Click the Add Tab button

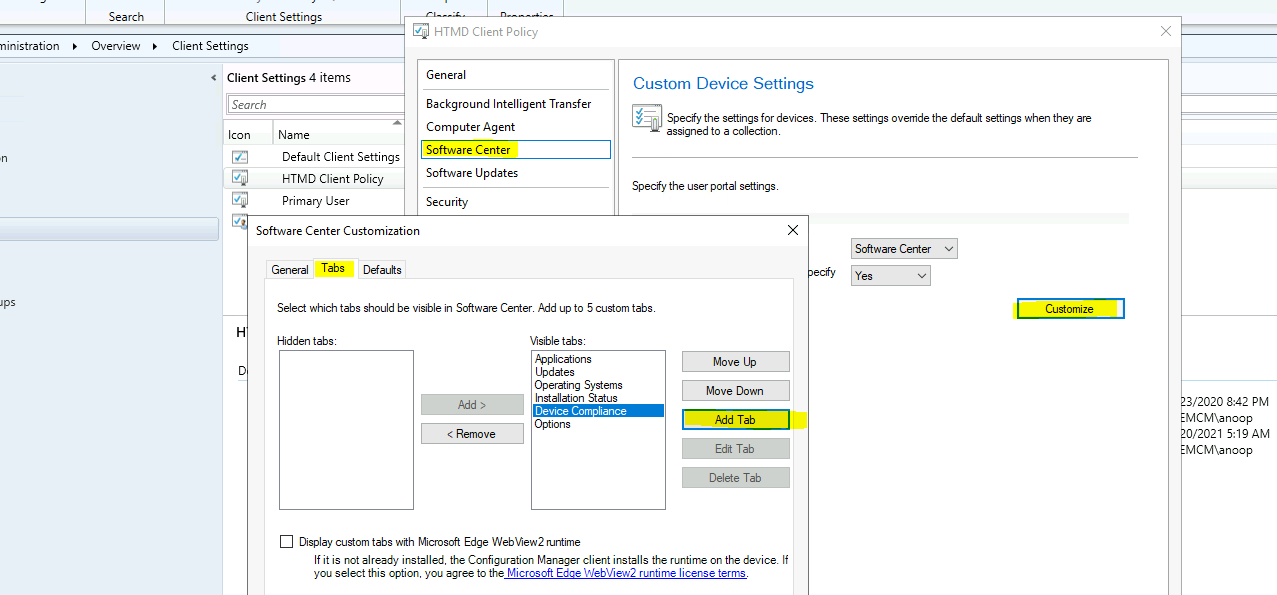pos(735,420)
